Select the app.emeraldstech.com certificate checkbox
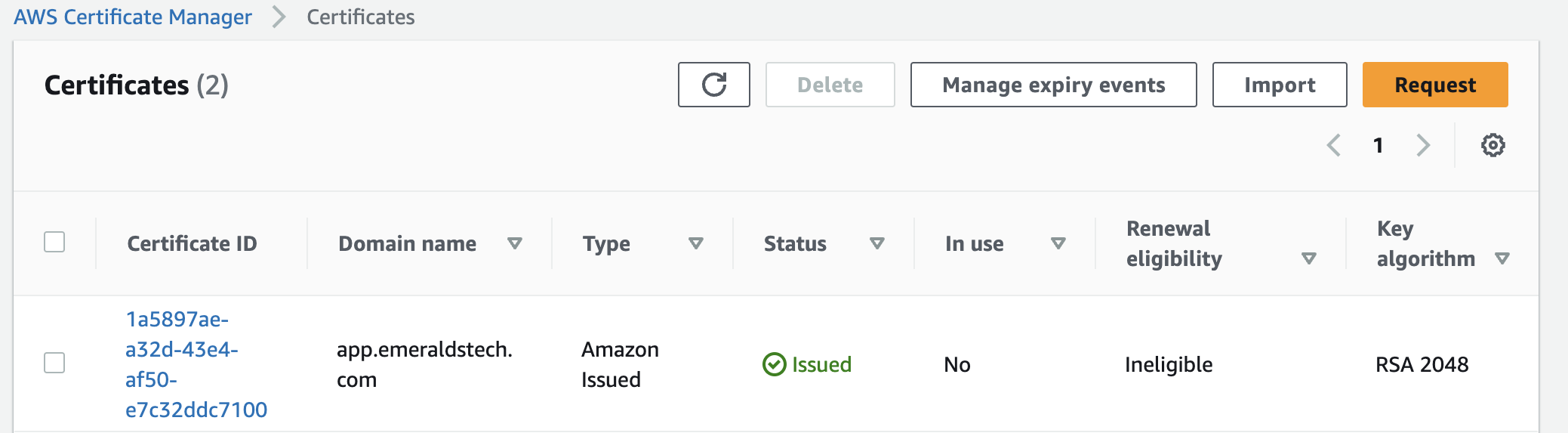The height and width of the screenshot is (433, 1568). [54, 363]
